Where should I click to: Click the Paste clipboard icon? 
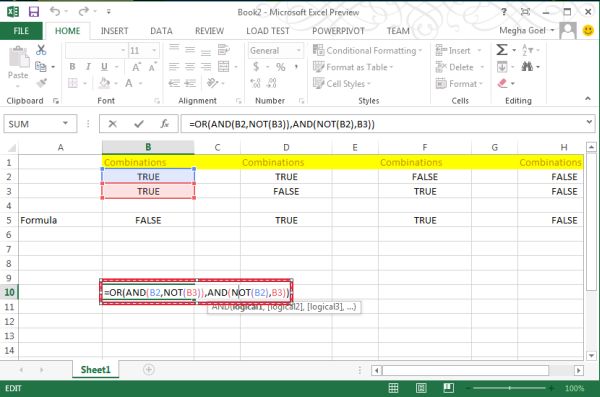click(18, 57)
